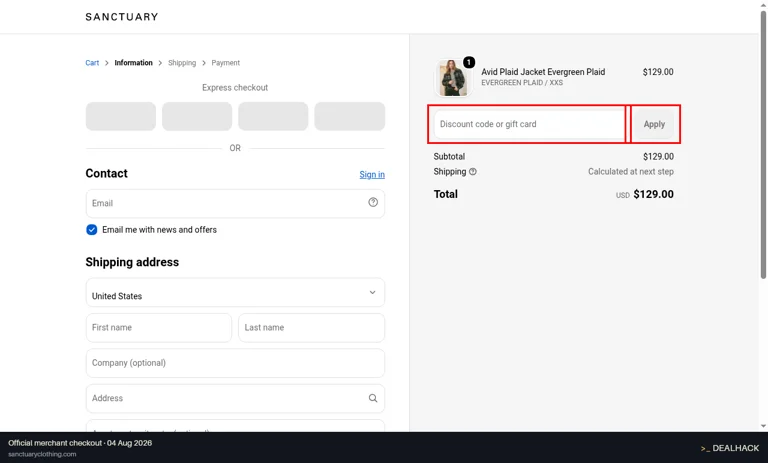Image resolution: width=768 pixels, height=463 pixels.
Task: Click the address search magnifier icon
Action: [x=373, y=398]
